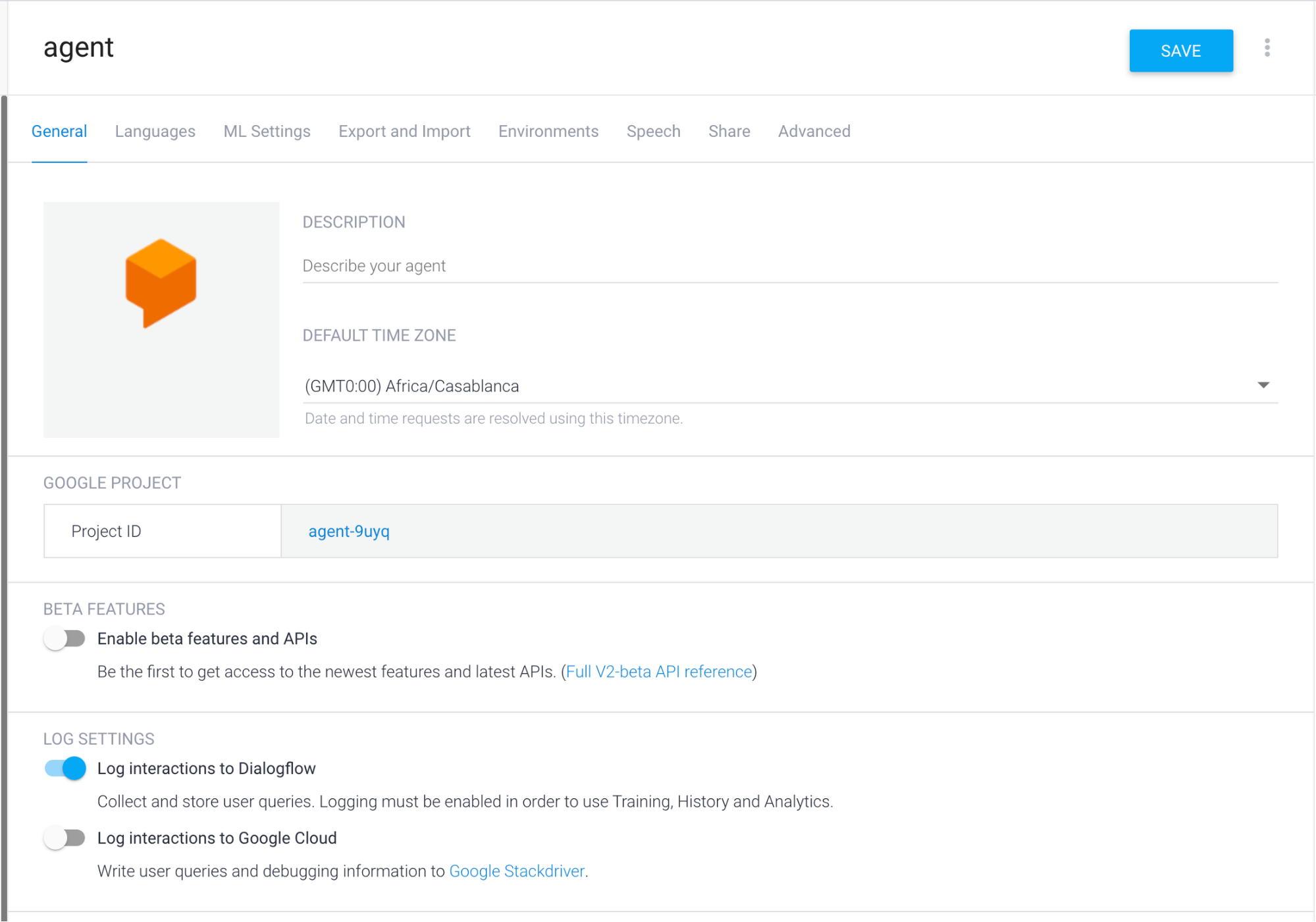This screenshot has width=1316, height=922.
Task: Open the agent-9uyq project ID link
Action: (349, 531)
